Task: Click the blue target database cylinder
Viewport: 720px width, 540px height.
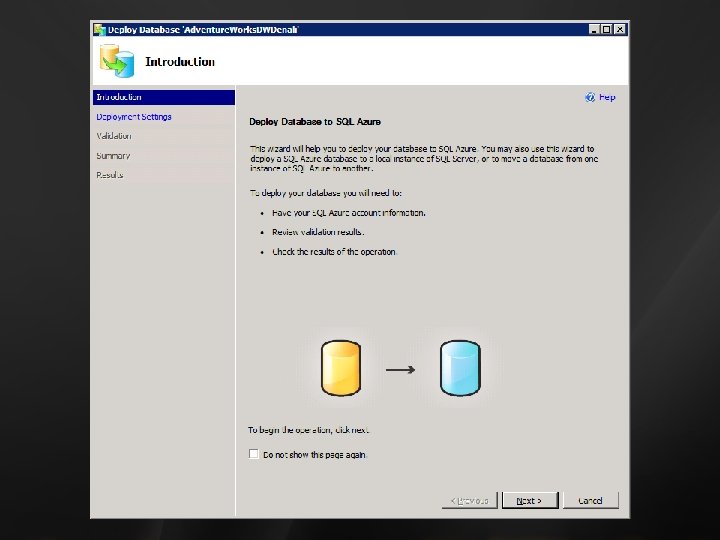Action: tap(460, 368)
